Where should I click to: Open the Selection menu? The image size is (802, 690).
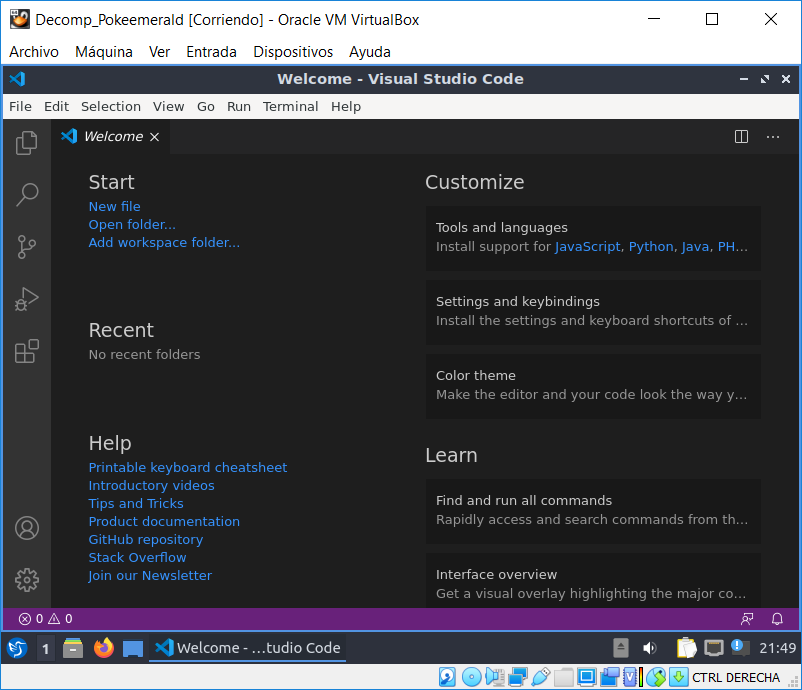pos(110,107)
